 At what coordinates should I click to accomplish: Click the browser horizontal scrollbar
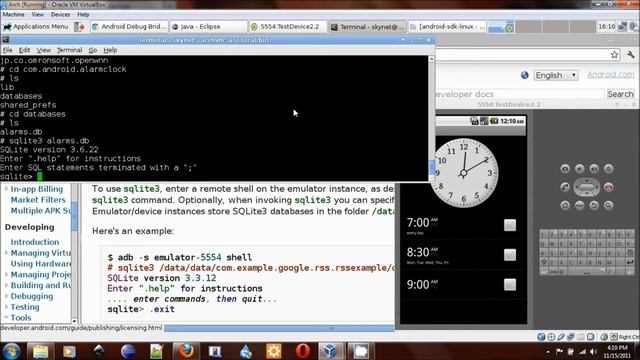(279, 328)
